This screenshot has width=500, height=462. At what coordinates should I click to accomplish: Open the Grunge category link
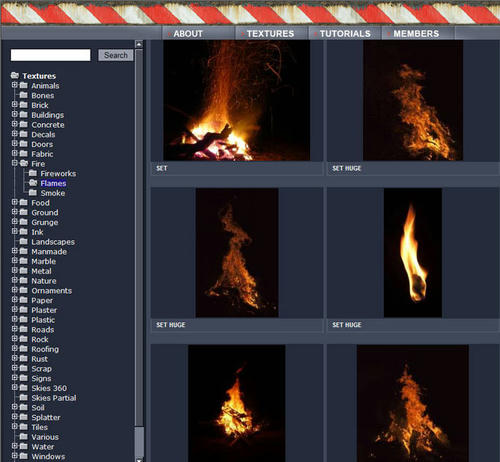click(x=45, y=222)
